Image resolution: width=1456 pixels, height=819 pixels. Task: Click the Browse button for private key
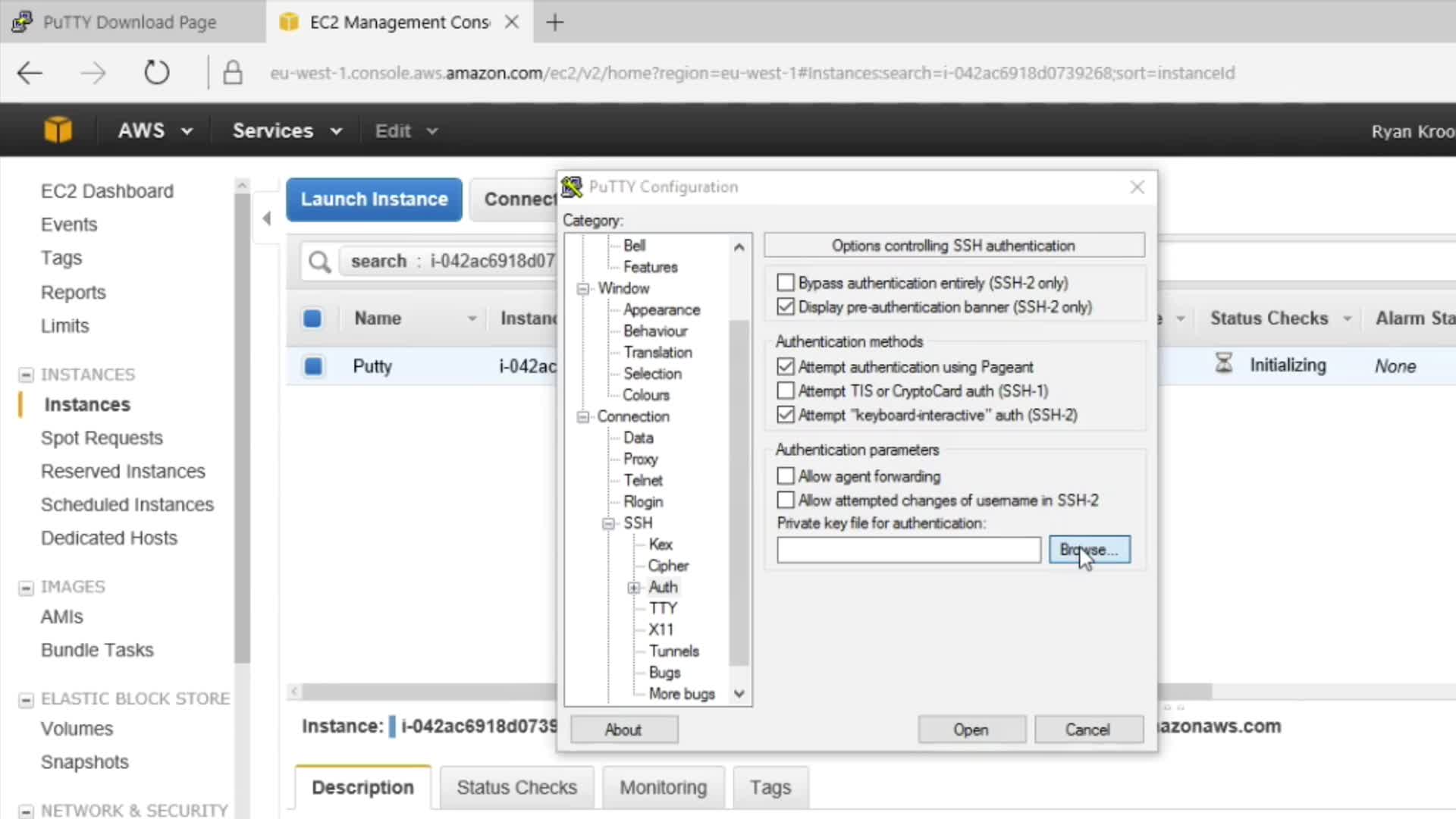[x=1089, y=550]
